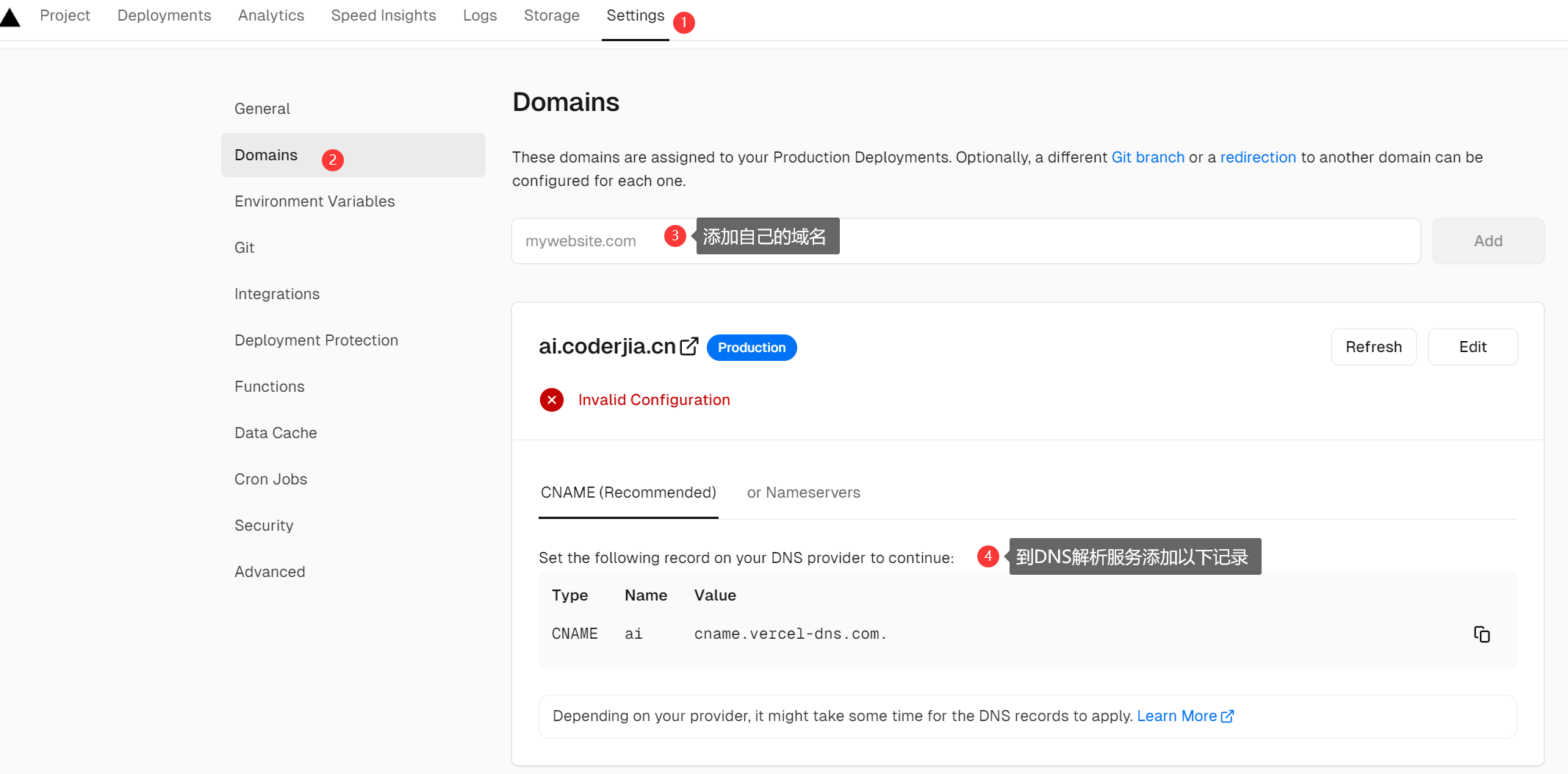Go to Security settings
The height and width of the screenshot is (774, 1568).
click(264, 526)
